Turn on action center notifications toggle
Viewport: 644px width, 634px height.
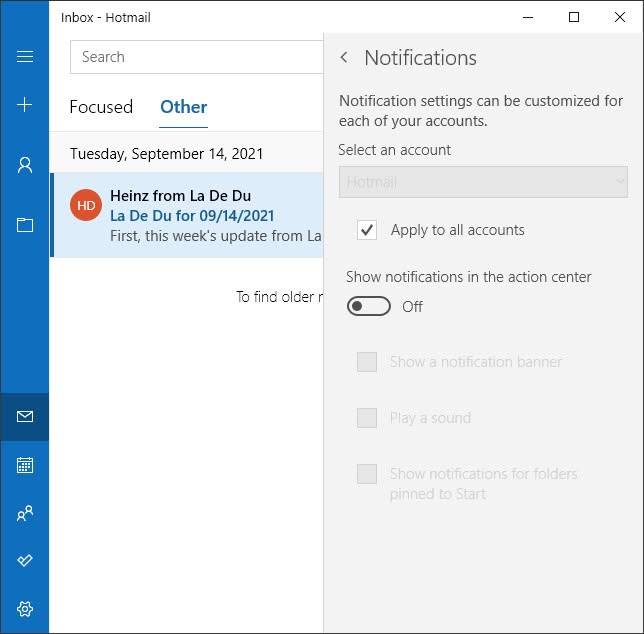coord(368,306)
